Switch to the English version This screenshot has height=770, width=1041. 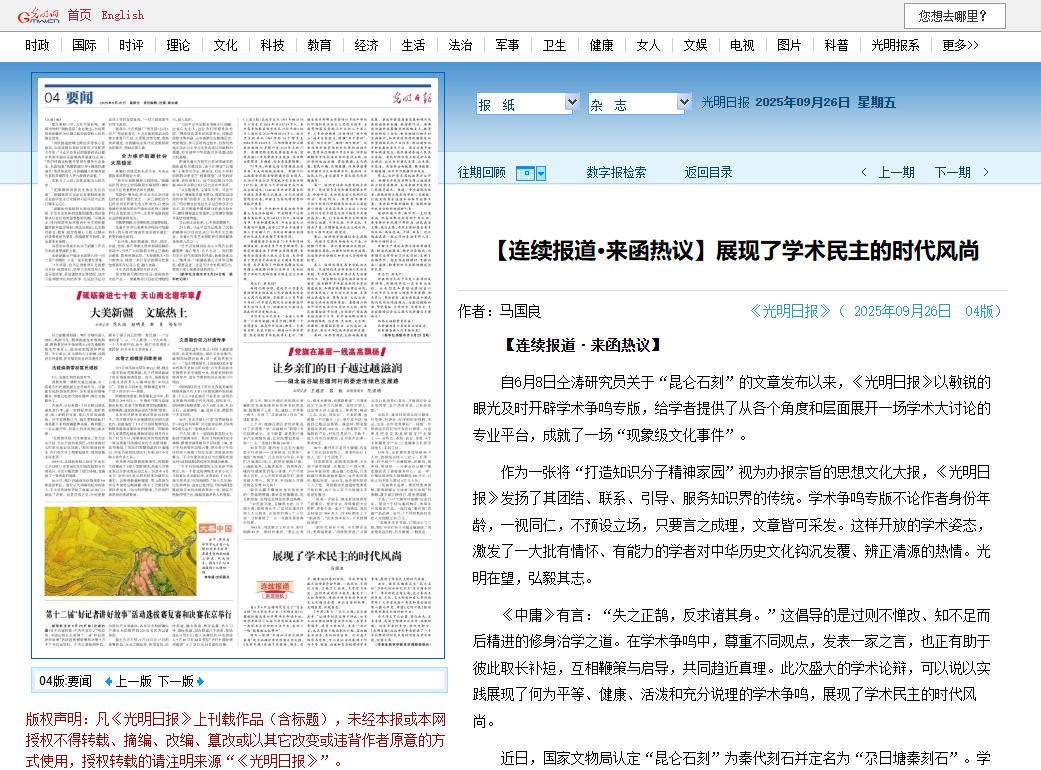point(122,15)
